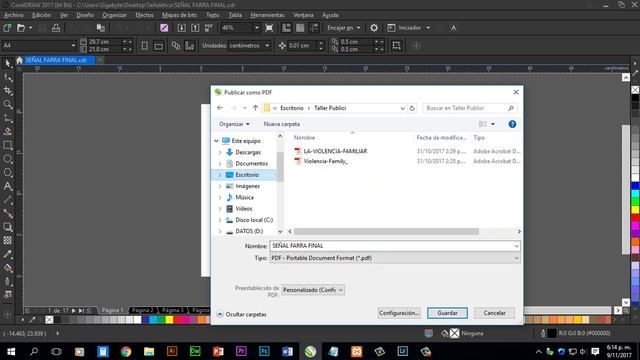
Task: Click the Cancelar button
Action: tap(494, 313)
